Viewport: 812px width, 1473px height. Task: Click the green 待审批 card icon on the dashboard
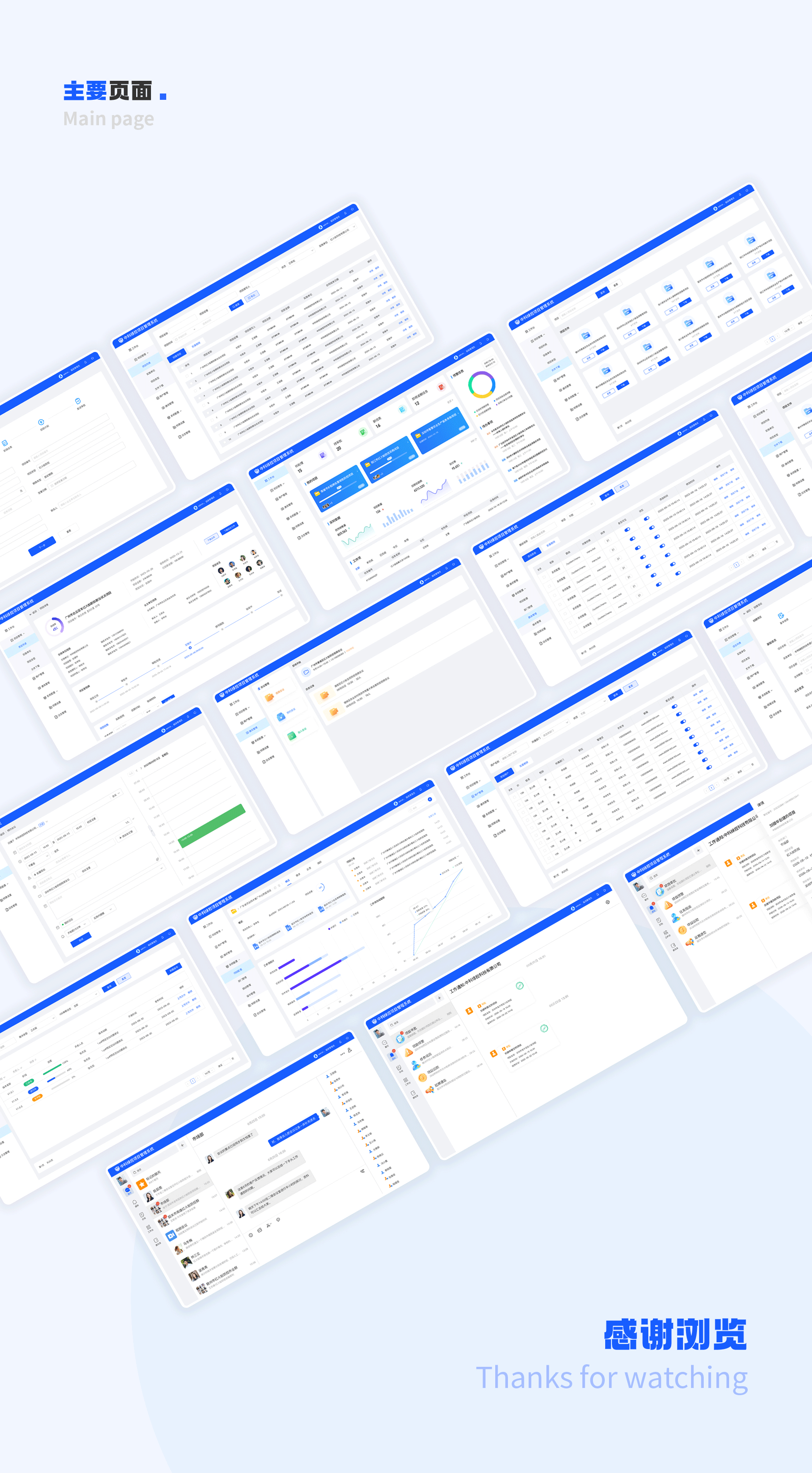coord(363,432)
